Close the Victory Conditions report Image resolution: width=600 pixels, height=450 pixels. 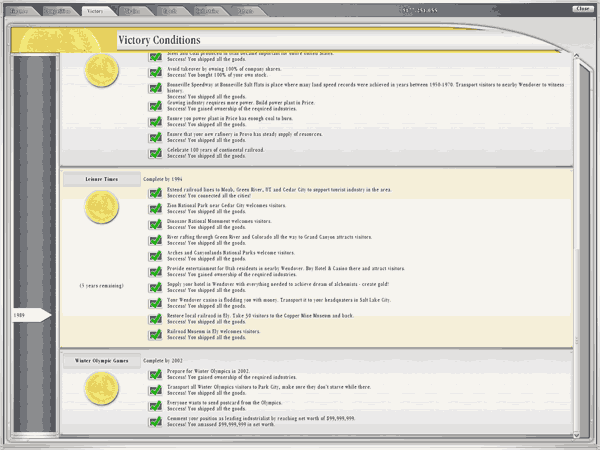[x=583, y=8]
